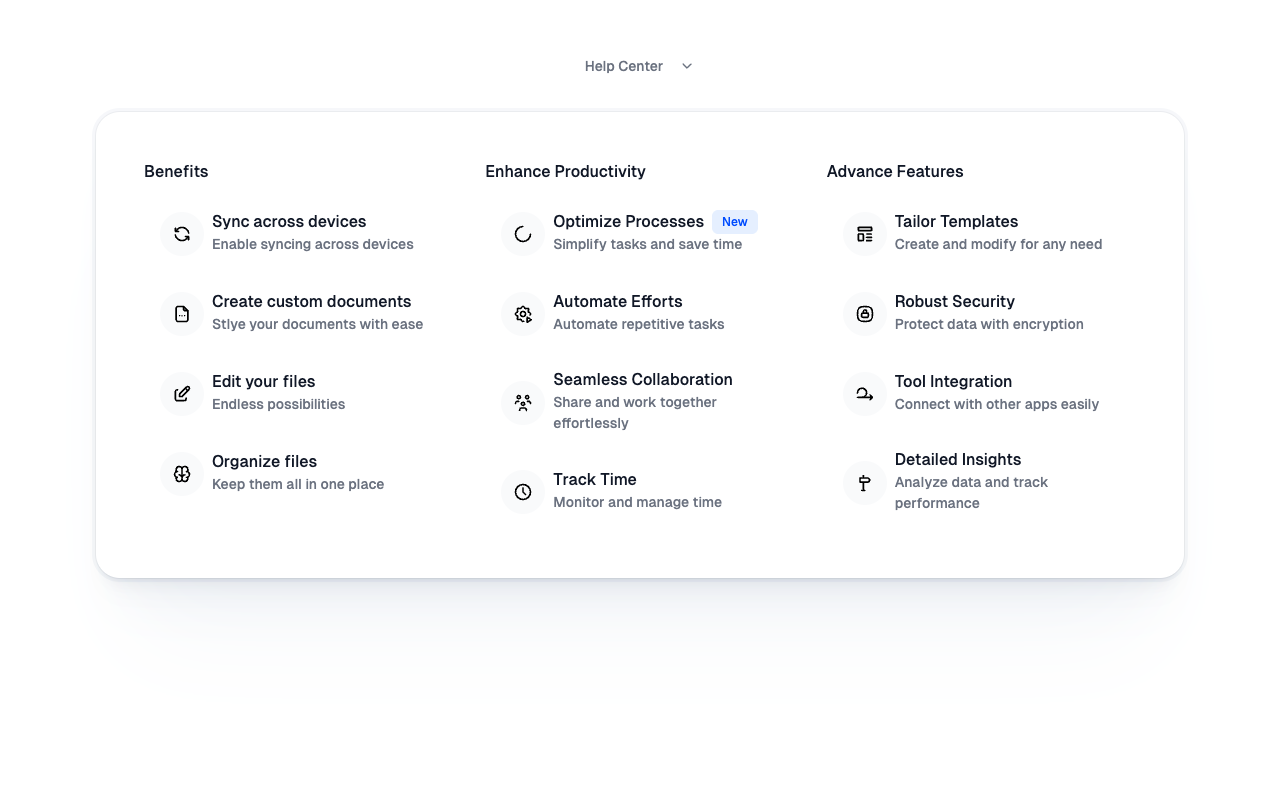The image size is (1280, 800).
Task: Click the Automate Efforts gear icon
Action: click(523, 314)
